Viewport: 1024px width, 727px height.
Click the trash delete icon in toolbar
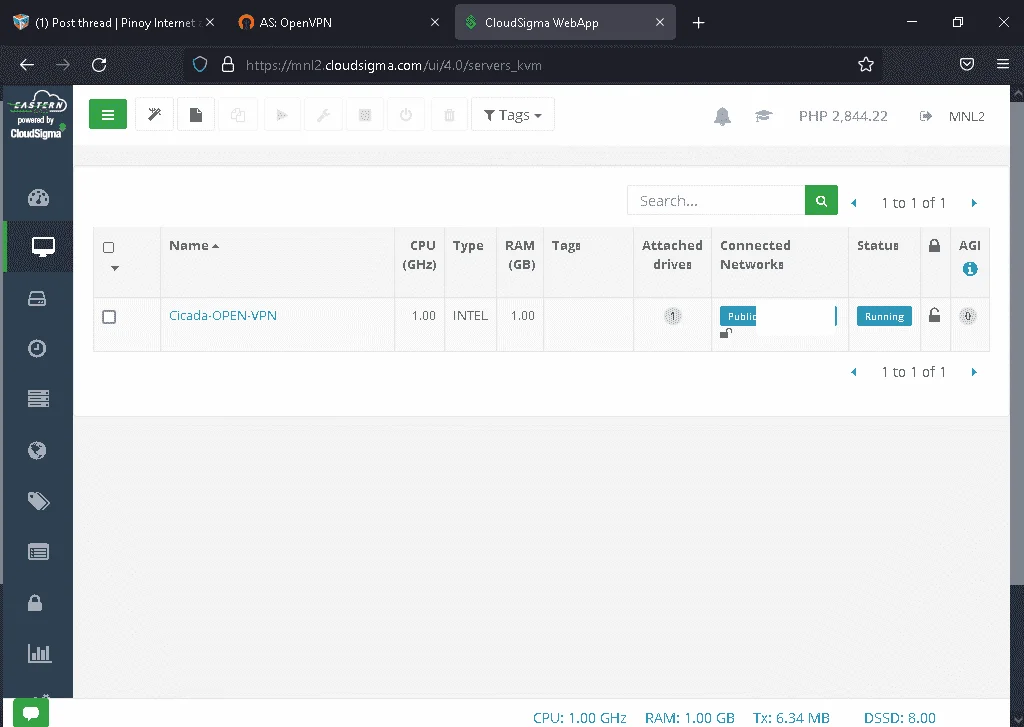point(449,114)
